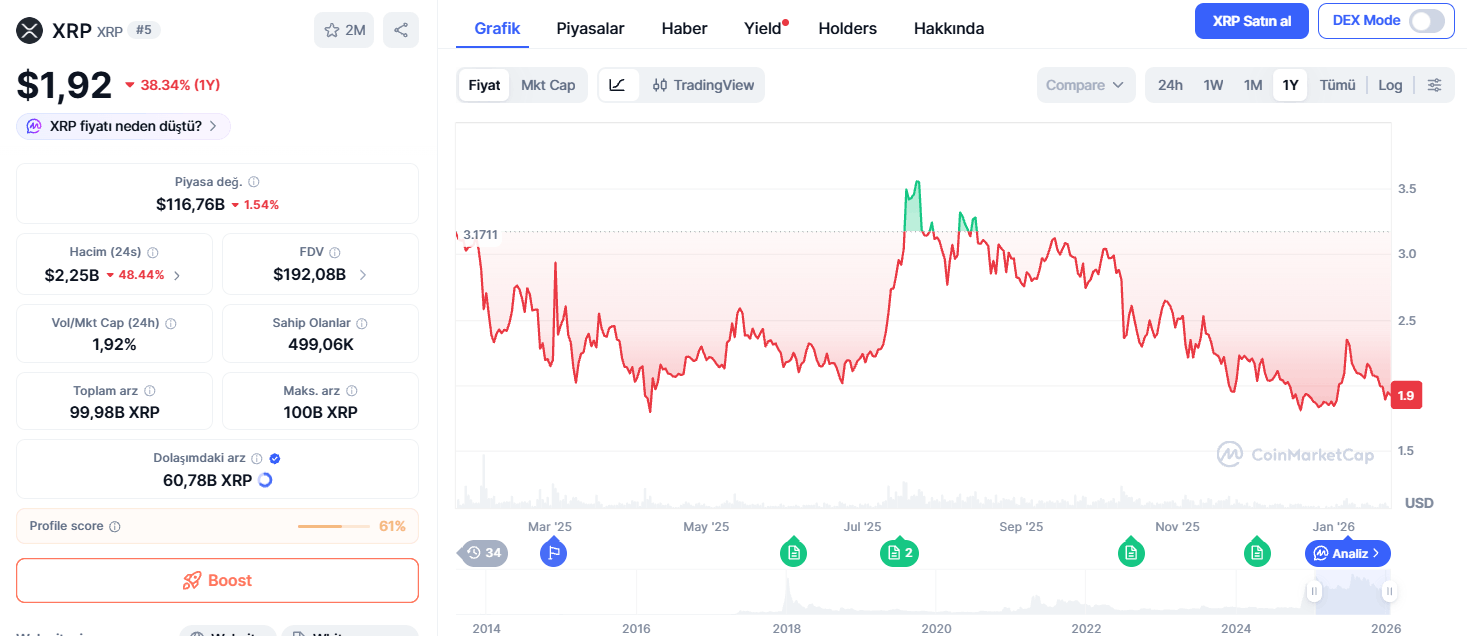Open chart settings sliders icon
1467x636 pixels.
(x=1434, y=85)
